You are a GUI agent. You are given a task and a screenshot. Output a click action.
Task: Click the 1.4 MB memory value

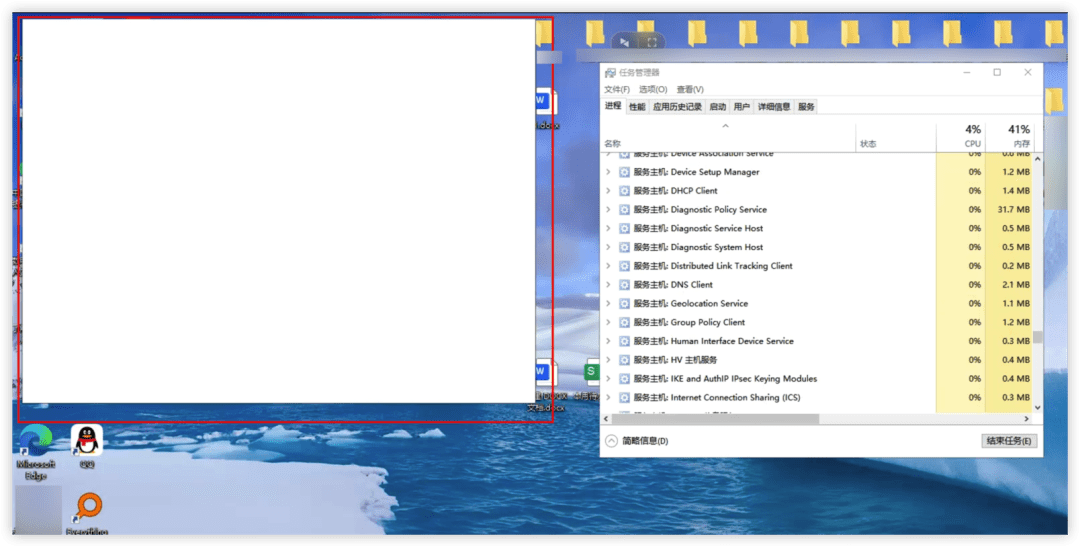1016,191
